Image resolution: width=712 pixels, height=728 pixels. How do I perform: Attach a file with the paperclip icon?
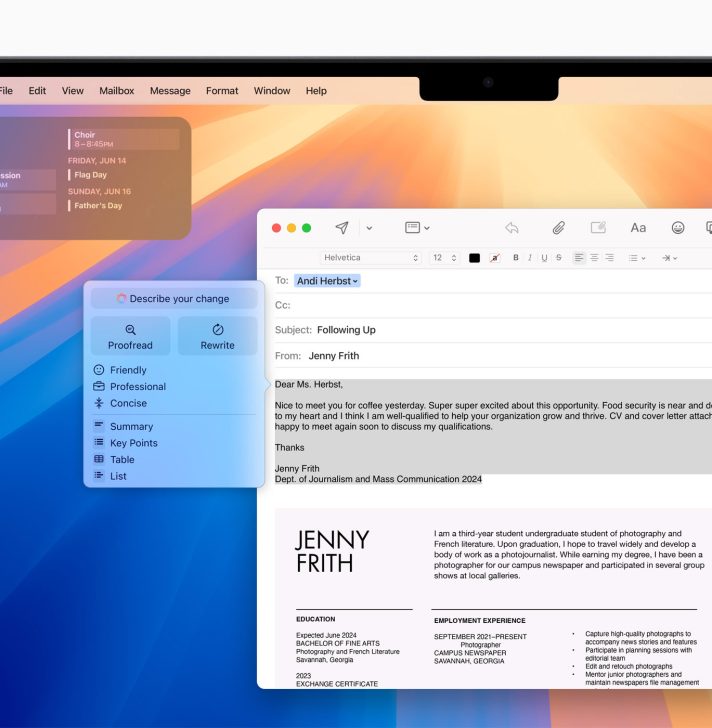click(x=558, y=228)
